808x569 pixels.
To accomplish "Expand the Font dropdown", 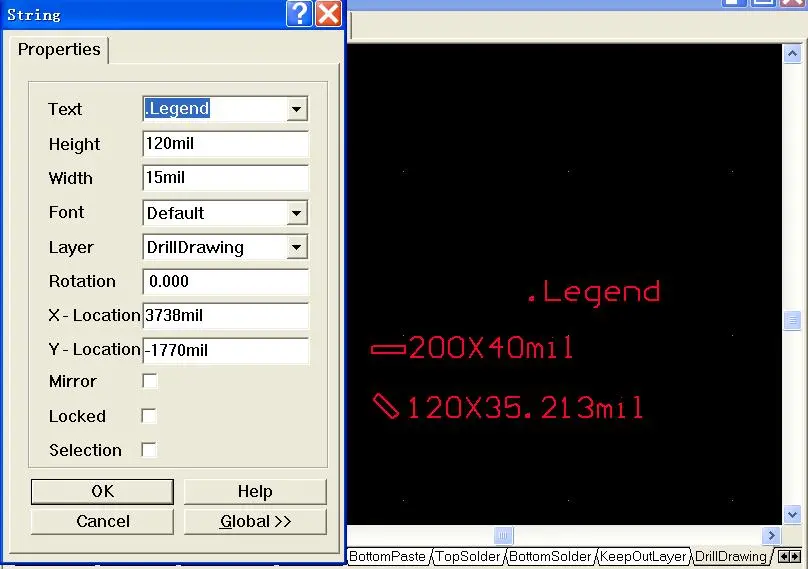I will 296,213.
